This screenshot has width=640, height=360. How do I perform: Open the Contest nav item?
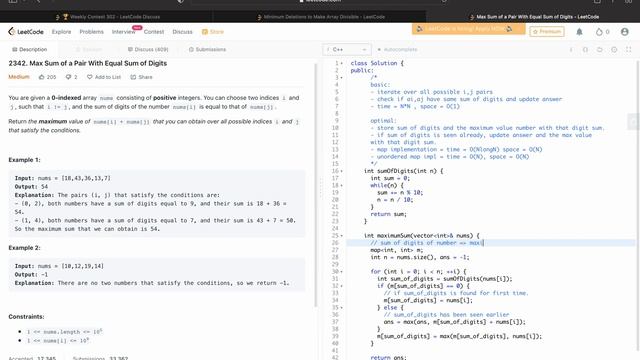[x=154, y=31]
